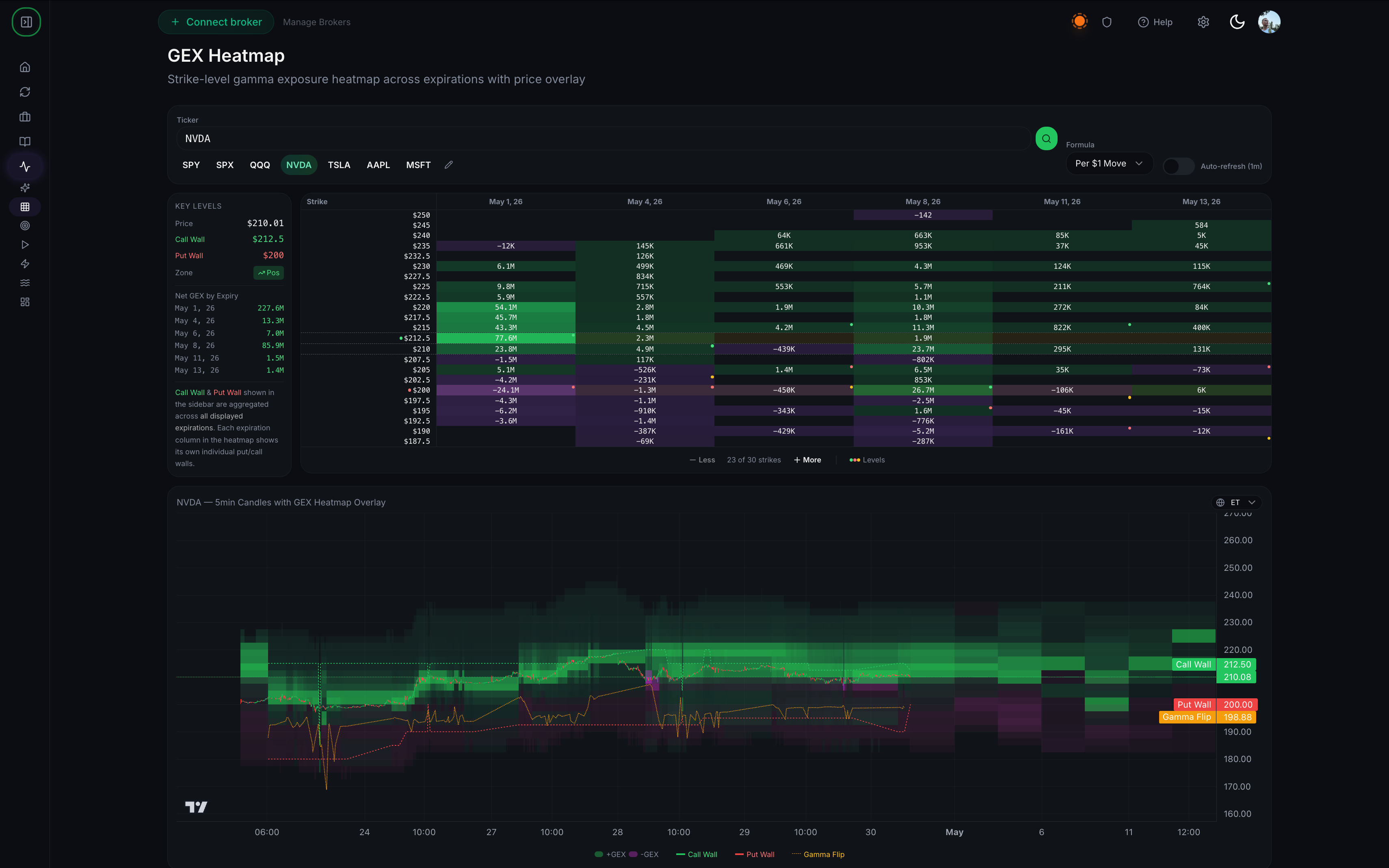Toggle Put Wall in bottom chart legend
The height and width of the screenshot is (868, 1389).
coord(755,854)
